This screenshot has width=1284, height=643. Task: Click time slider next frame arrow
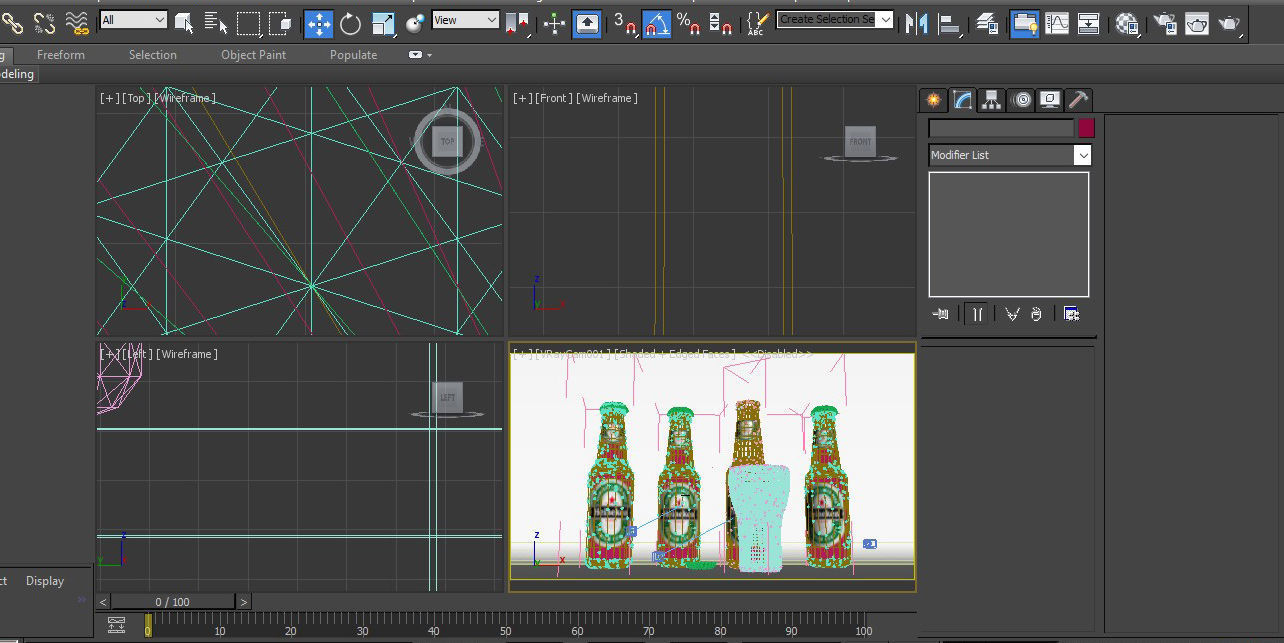pyautogui.click(x=243, y=602)
